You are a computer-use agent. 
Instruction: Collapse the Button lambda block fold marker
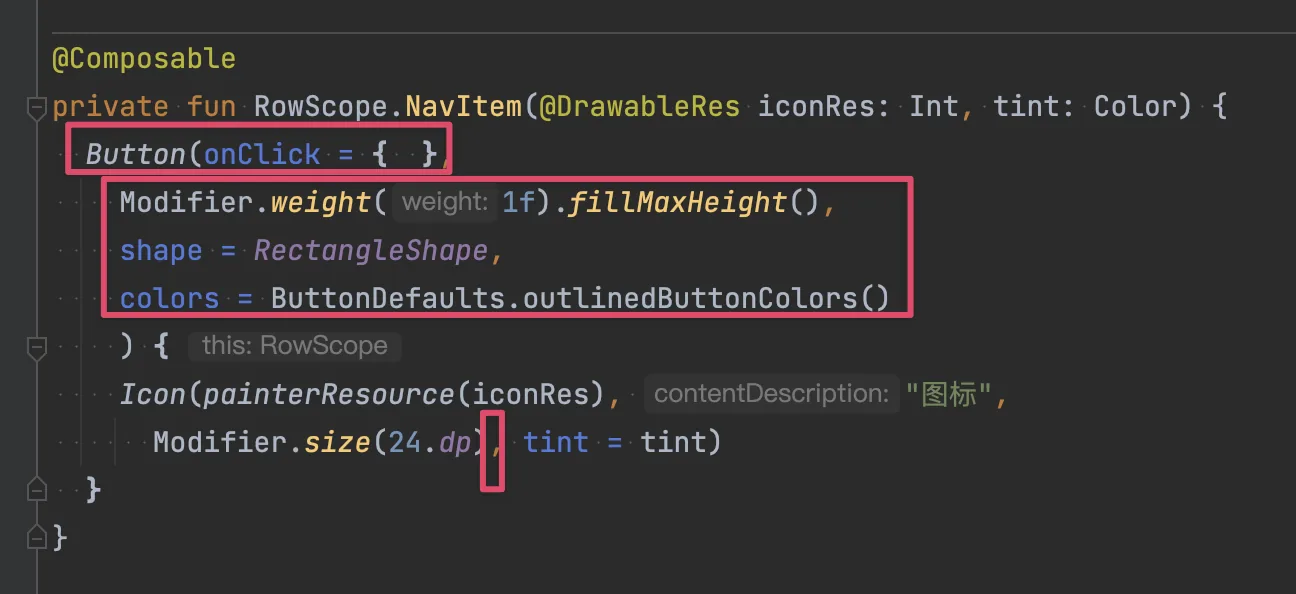point(37,347)
